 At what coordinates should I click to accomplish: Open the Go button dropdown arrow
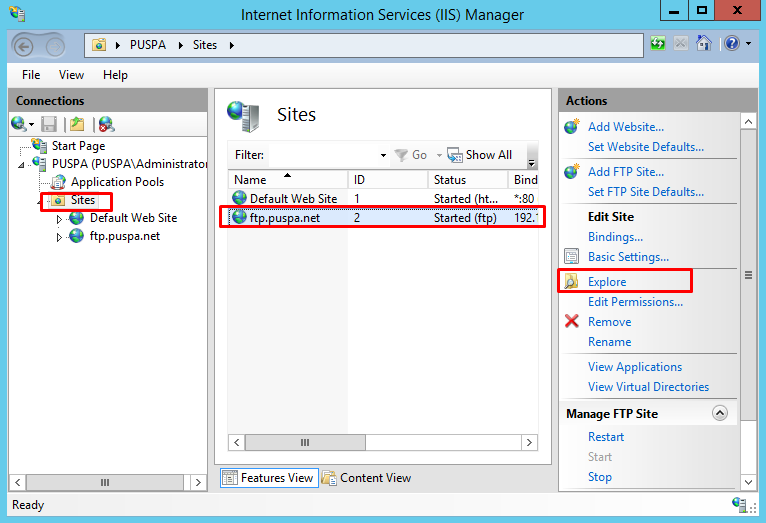(x=439, y=155)
